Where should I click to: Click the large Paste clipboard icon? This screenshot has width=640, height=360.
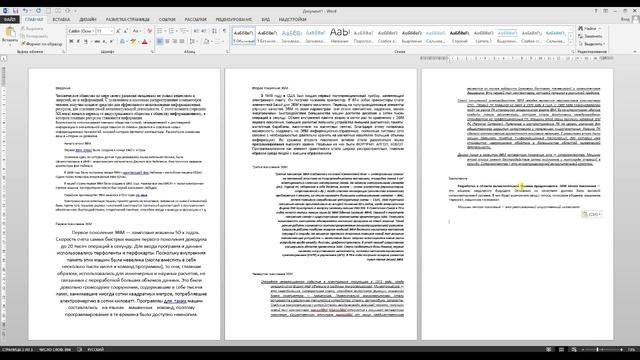point(10,32)
